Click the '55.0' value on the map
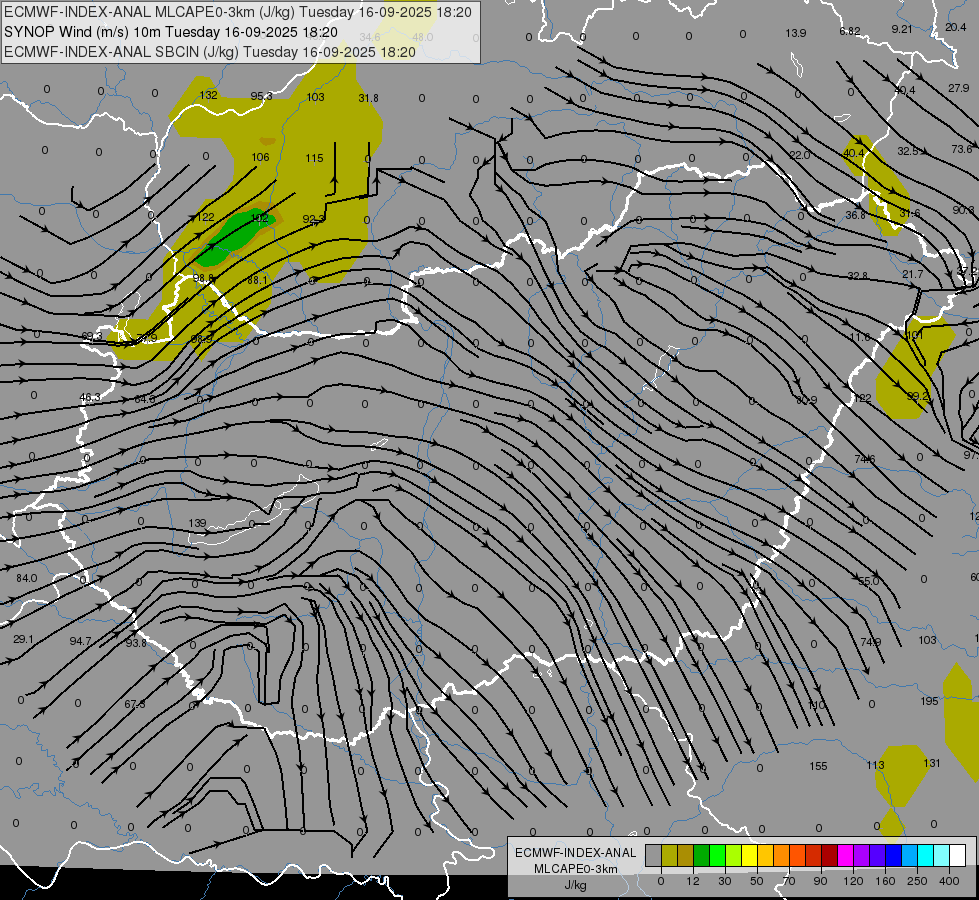The height and width of the screenshot is (900, 979). pos(868,581)
